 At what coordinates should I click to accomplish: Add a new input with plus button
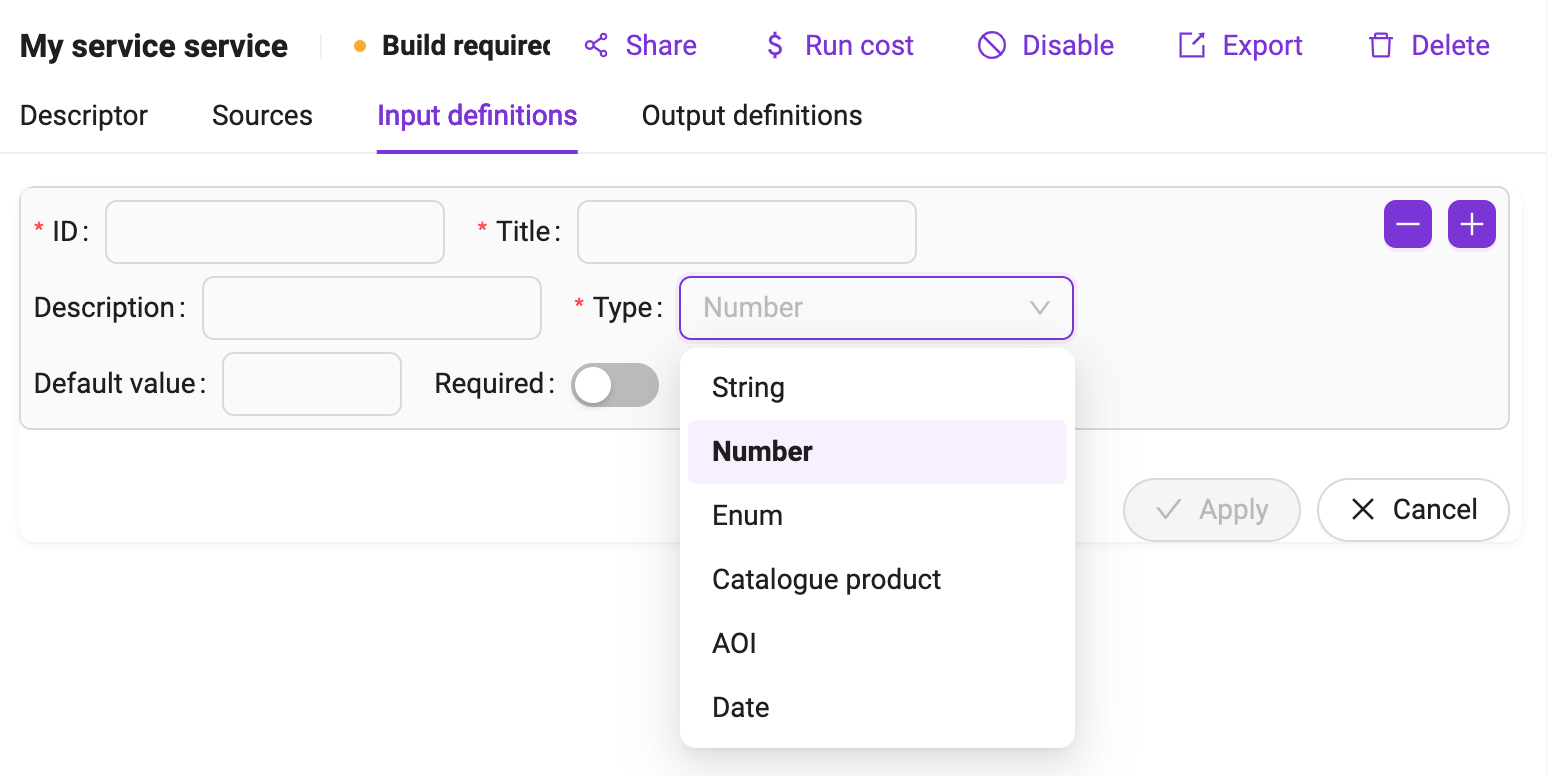(1472, 224)
